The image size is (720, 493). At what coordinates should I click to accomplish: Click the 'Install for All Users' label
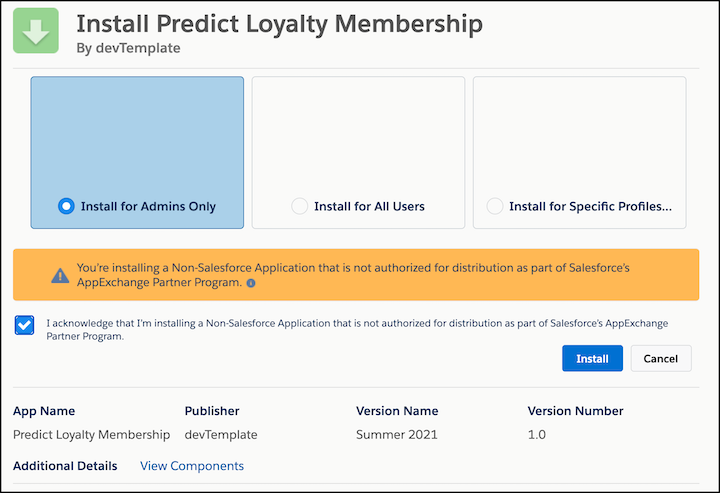click(x=369, y=207)
